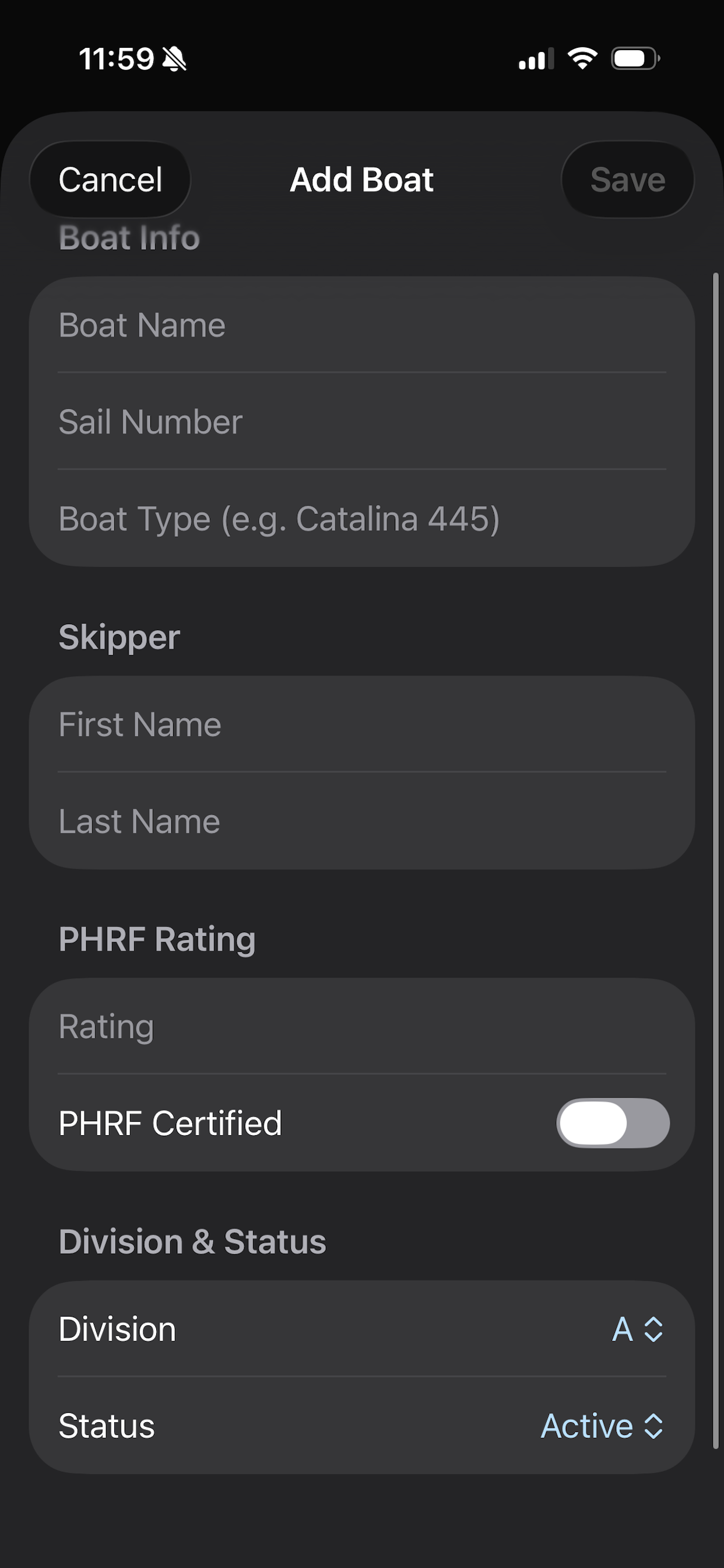
Task: Tap the Wi-Fi status icon
Action: (x=582, y=58)
